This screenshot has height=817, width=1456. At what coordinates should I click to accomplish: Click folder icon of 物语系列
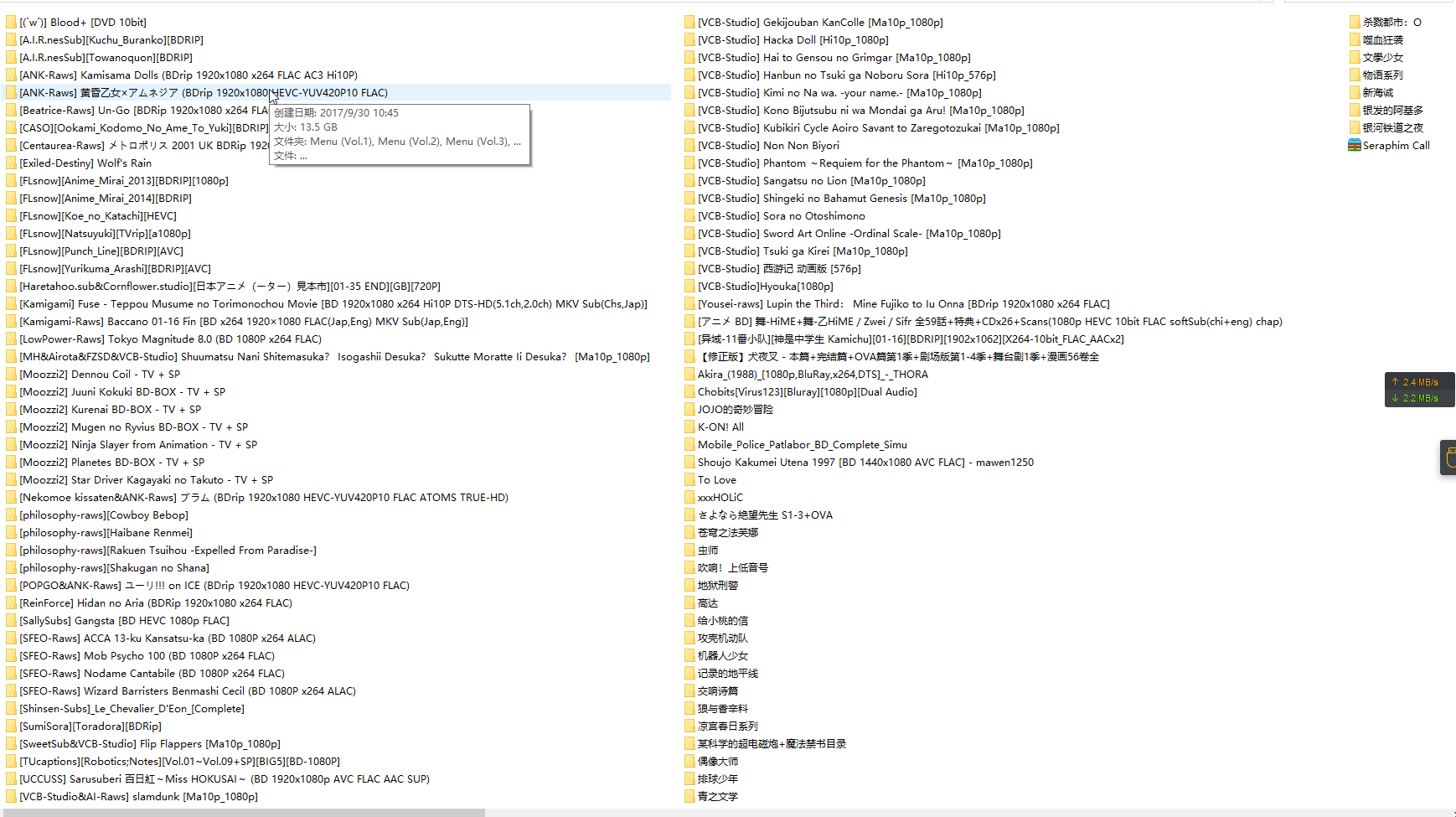1355,75
